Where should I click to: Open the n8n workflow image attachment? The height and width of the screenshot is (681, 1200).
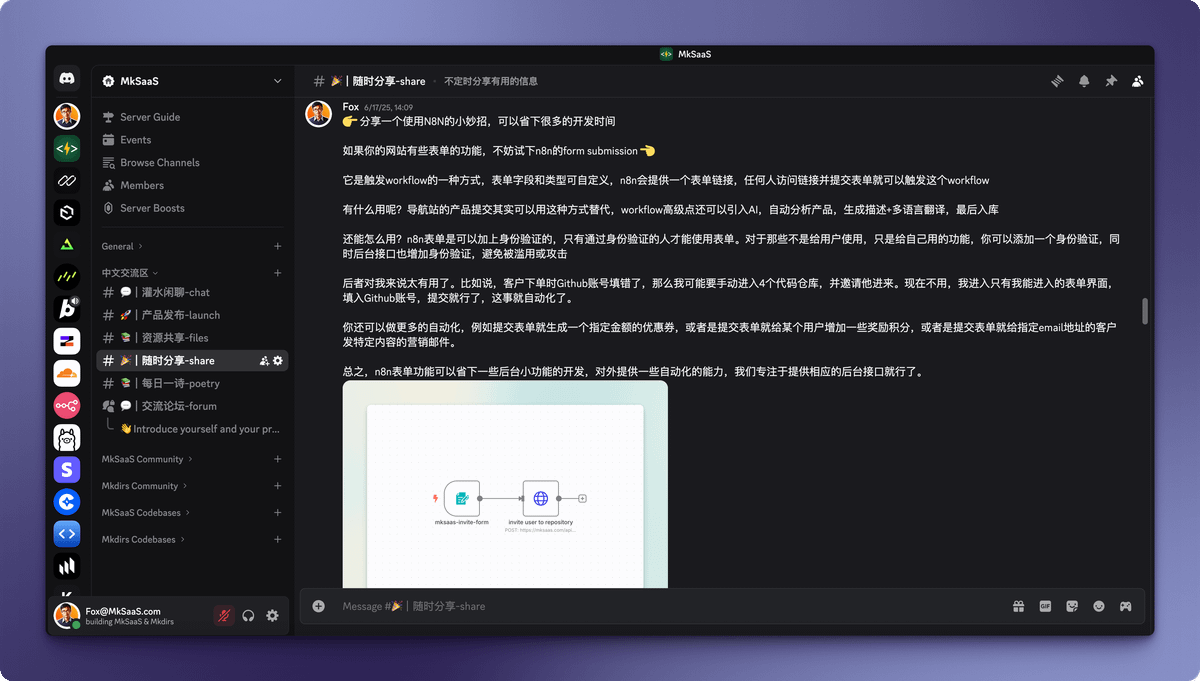click(x=505, y=484)
